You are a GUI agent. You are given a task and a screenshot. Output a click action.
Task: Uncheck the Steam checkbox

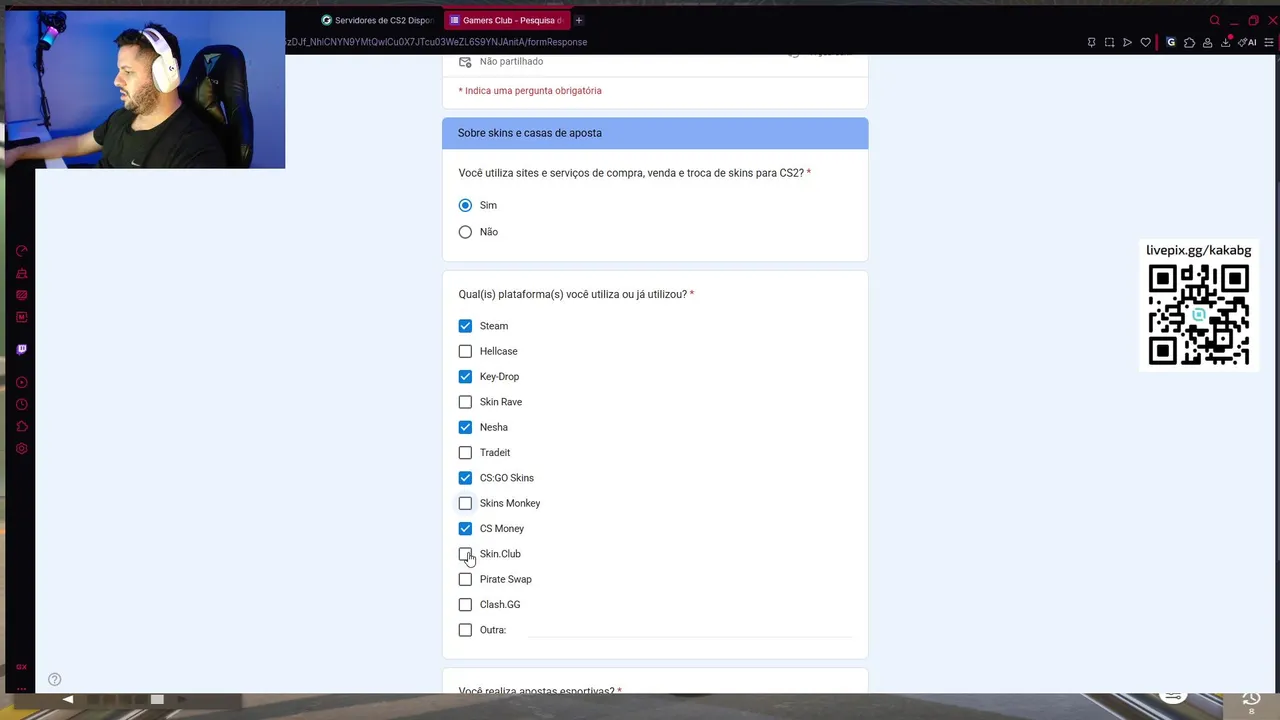[x=465, y=326]
